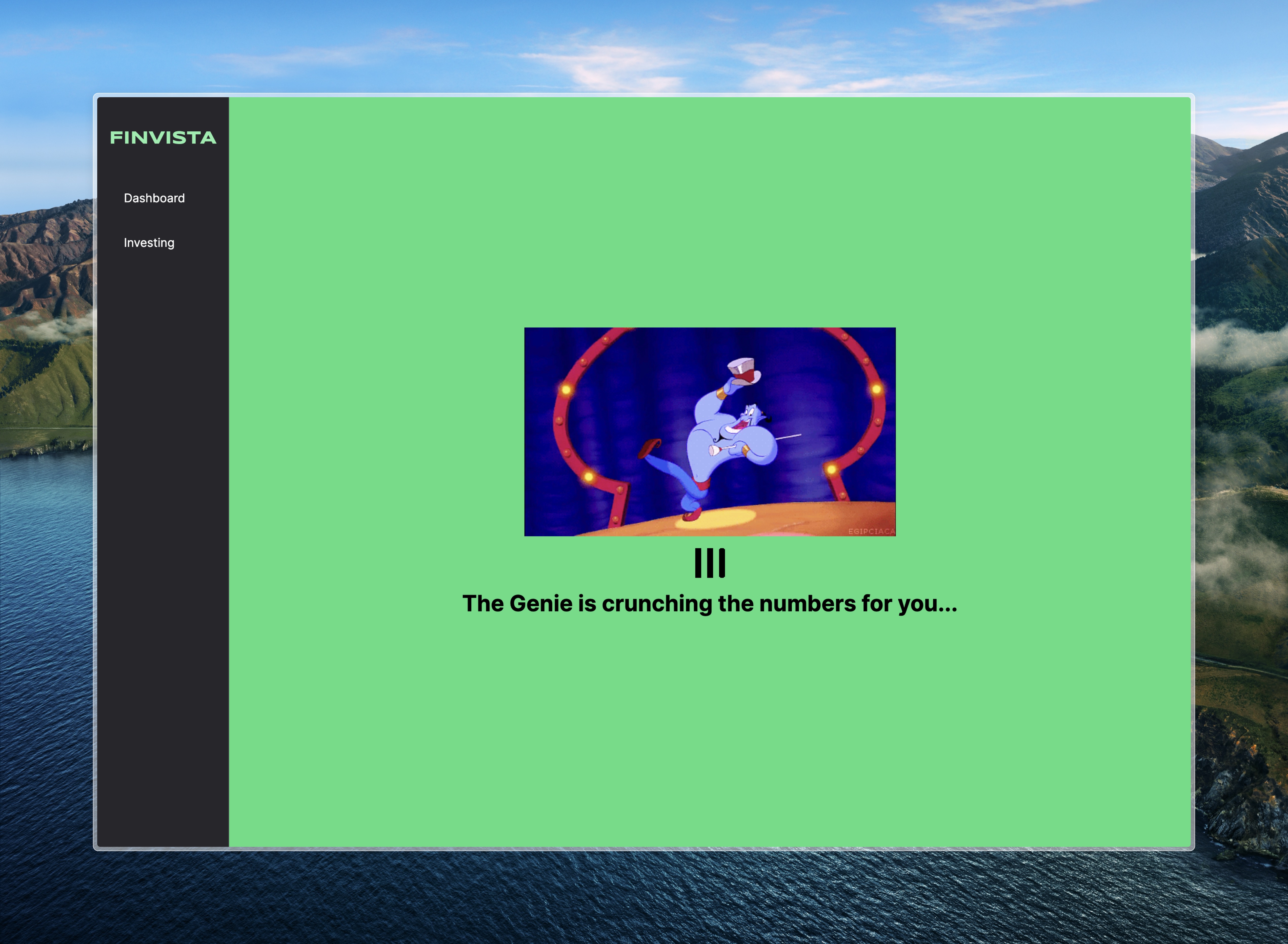
Task: Click the word 'numbers' in loading text
Action: 808,604
